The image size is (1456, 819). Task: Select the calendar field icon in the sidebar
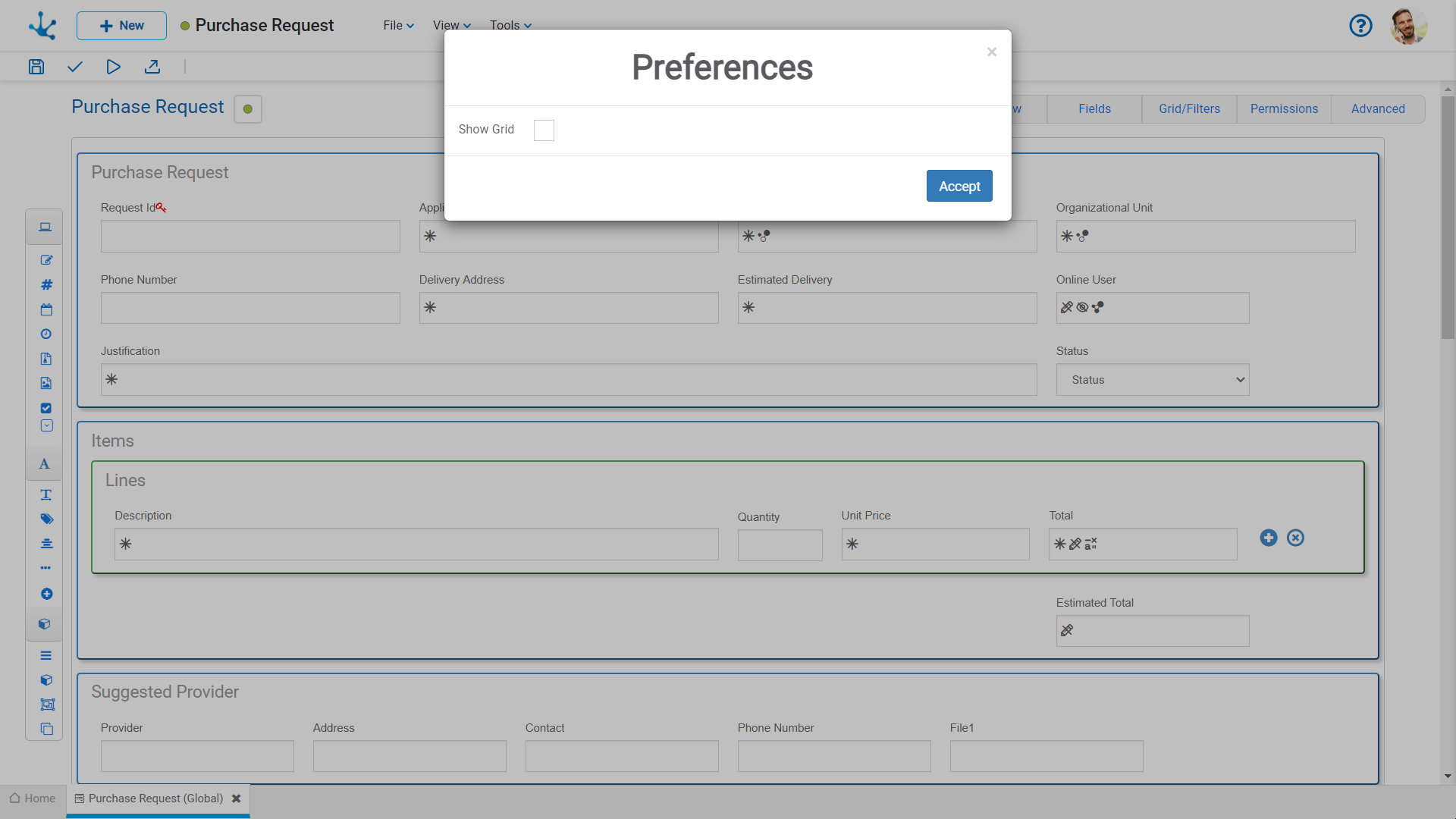(46, 309)
